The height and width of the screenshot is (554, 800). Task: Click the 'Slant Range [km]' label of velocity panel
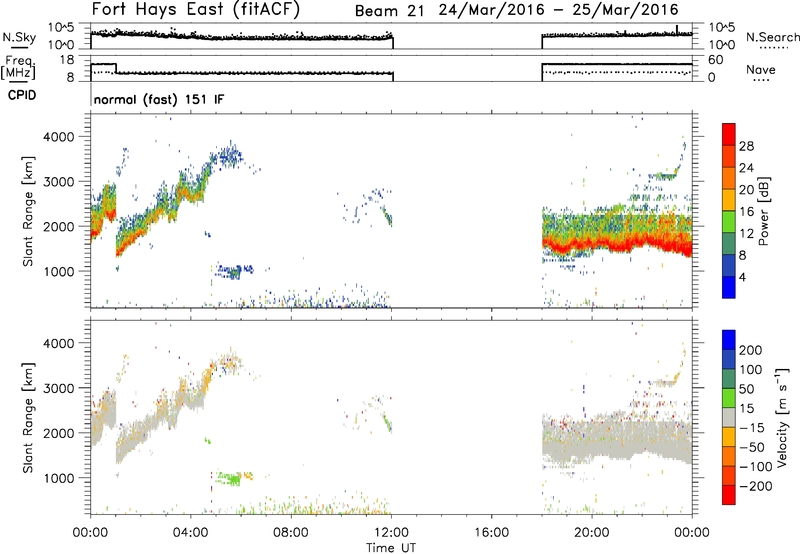(x=28, y=417)
